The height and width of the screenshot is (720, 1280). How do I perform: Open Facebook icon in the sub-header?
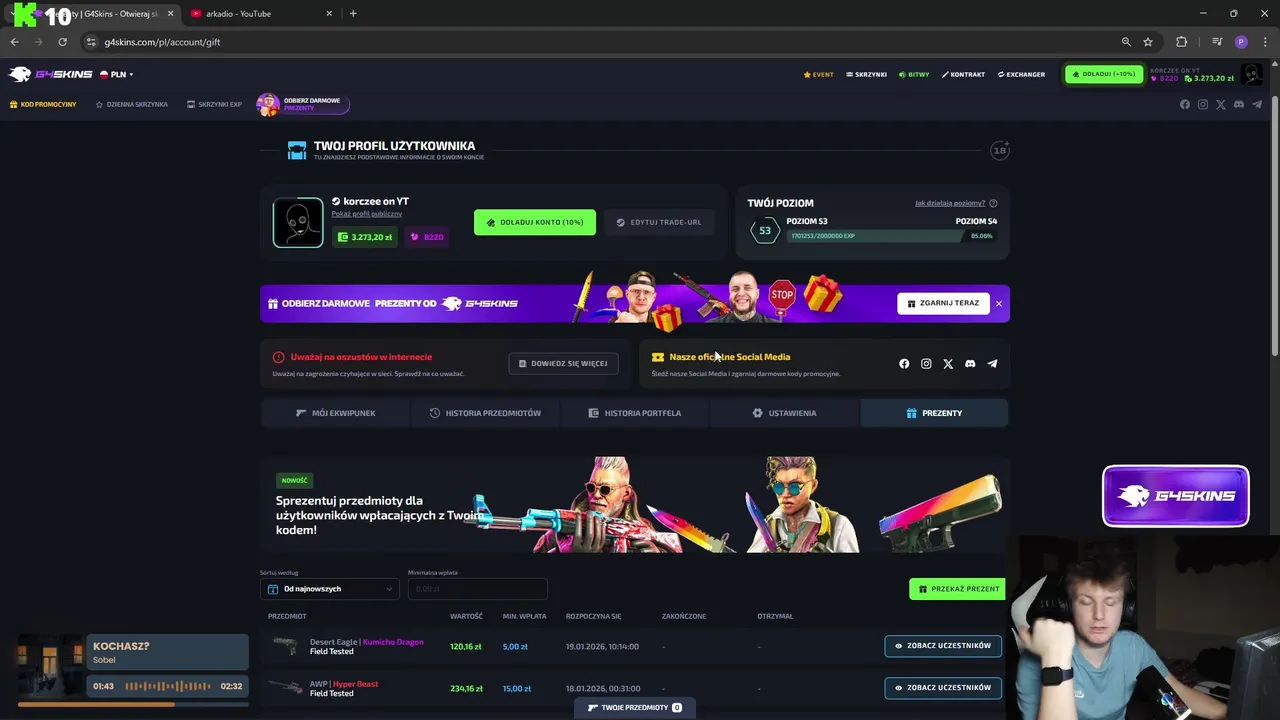pos(1185,104)
